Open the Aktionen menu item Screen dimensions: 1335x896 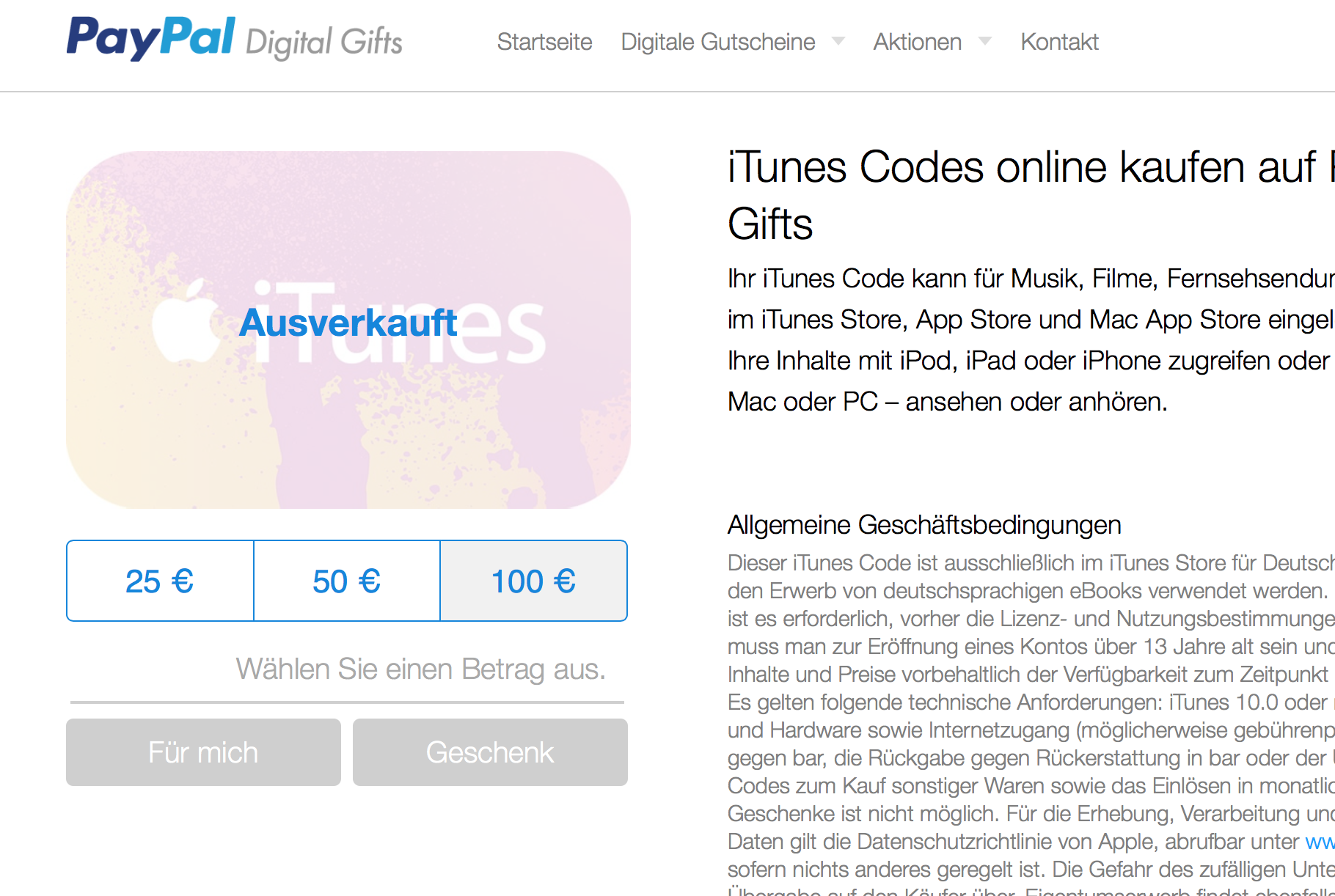[917, 42]
